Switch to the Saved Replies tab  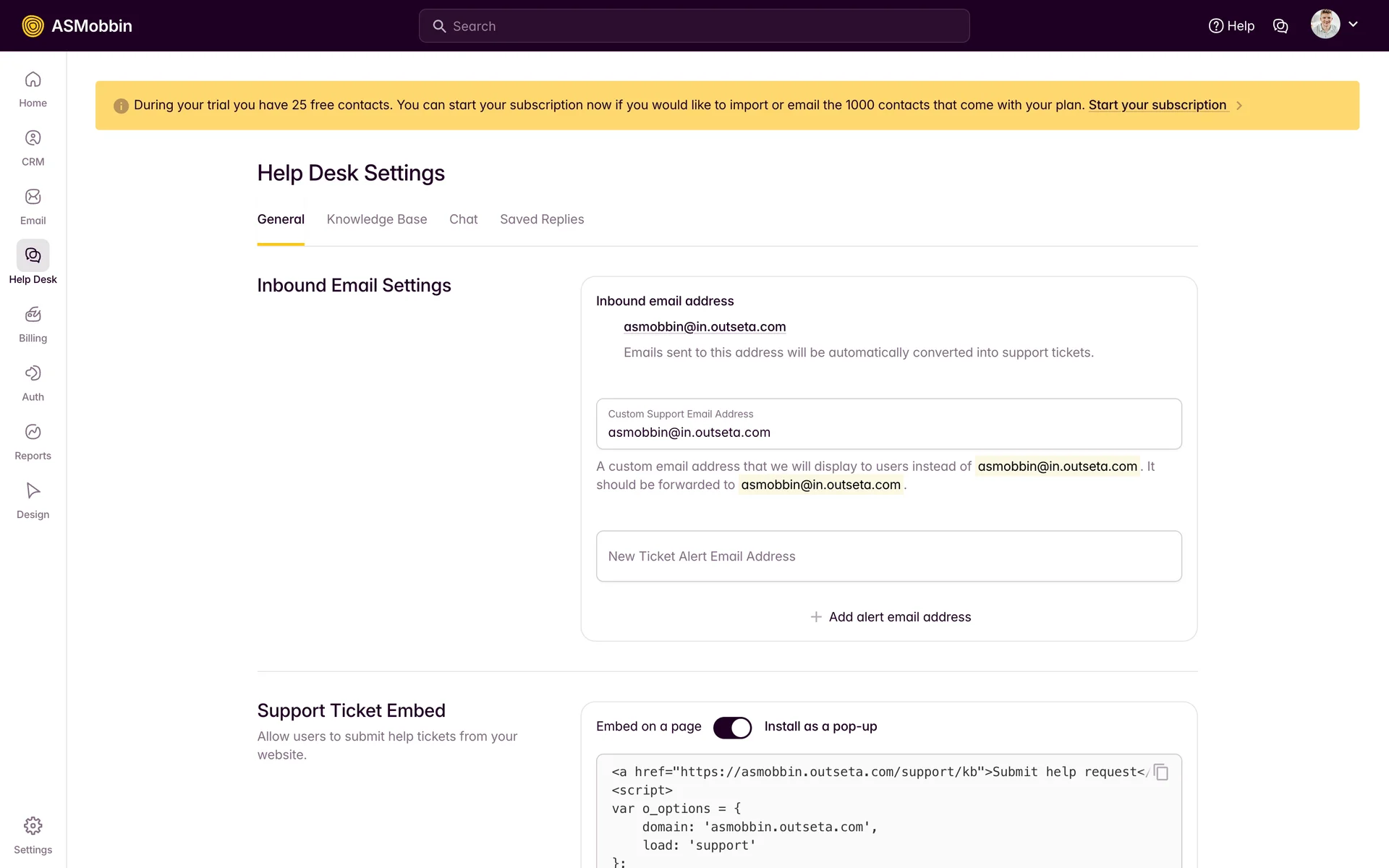pos(541,219)
